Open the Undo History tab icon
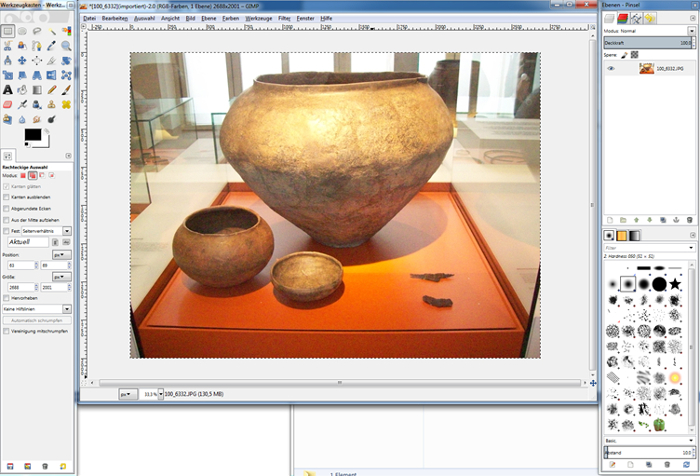 pyautogui.click(x=650, y=17)
